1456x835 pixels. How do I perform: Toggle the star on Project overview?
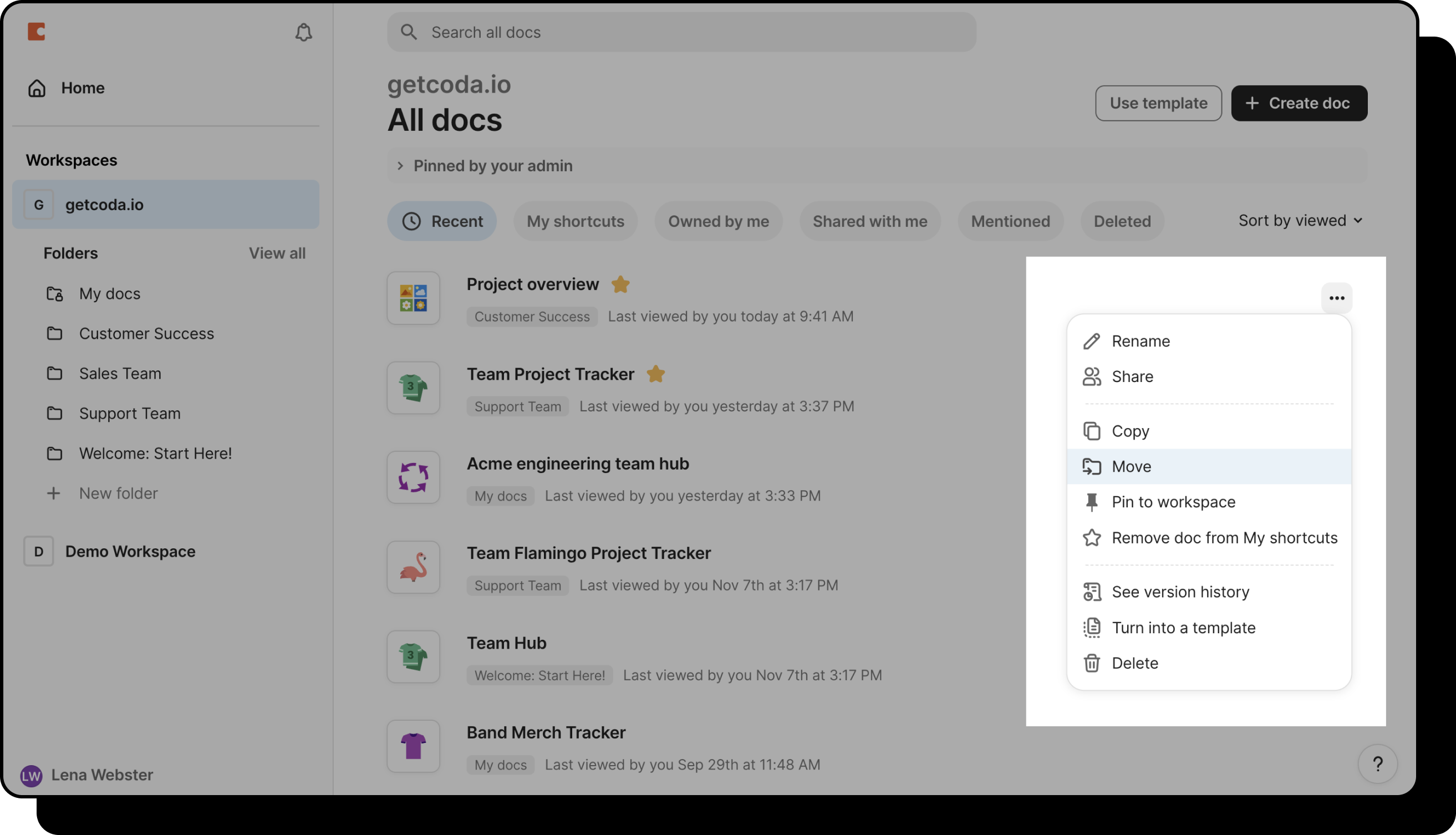(620, 284)
